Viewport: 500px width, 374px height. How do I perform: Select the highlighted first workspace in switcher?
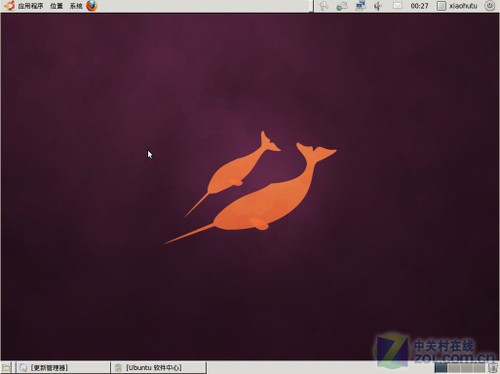click(441, 368)
